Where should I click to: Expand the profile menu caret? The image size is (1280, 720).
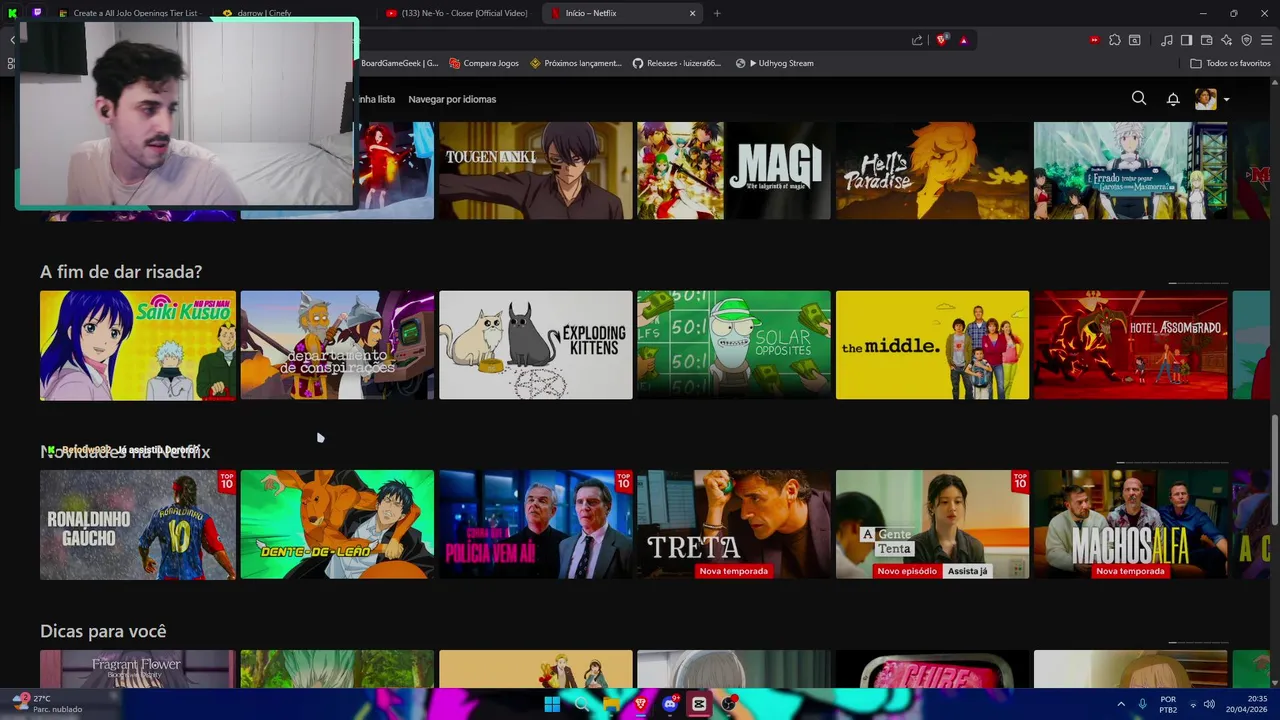point(1226,99)
